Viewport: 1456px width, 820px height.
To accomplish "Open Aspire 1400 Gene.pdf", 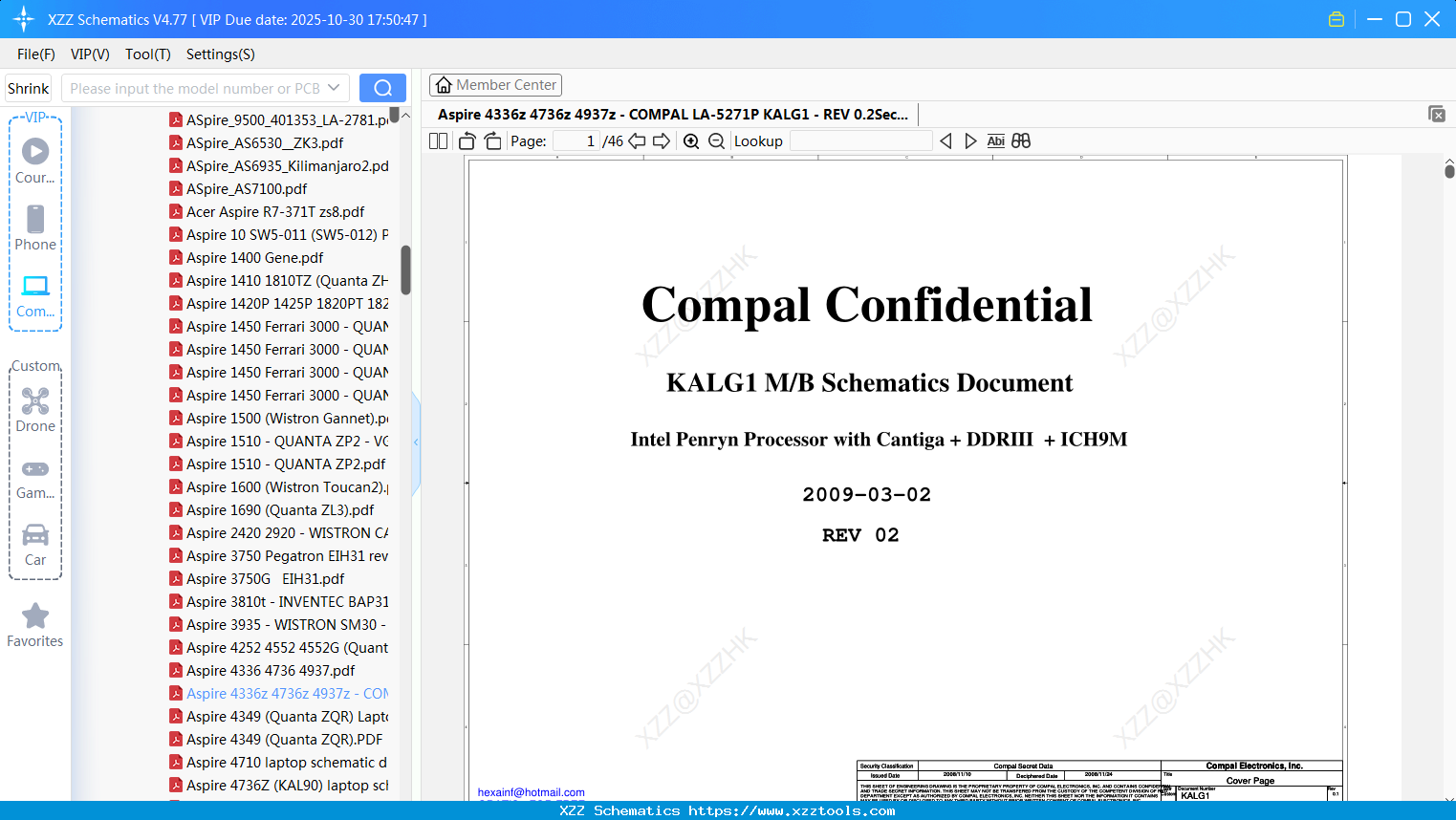I will pos(246,258).
